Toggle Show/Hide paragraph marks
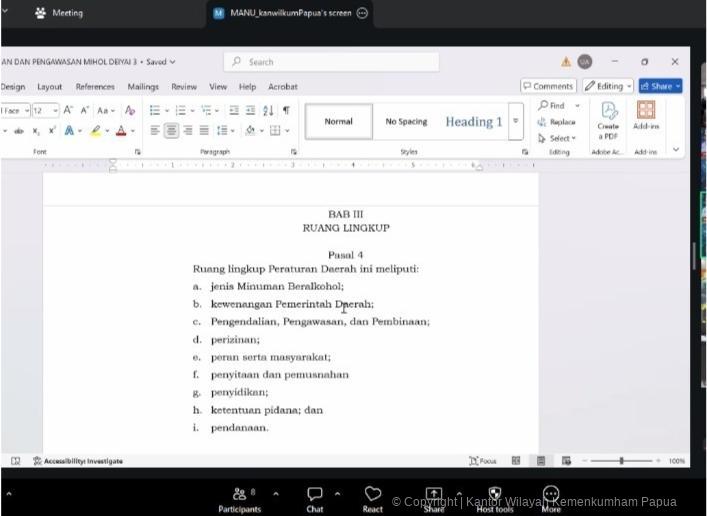This screenshot has width=707, height=516. [286, 110]
